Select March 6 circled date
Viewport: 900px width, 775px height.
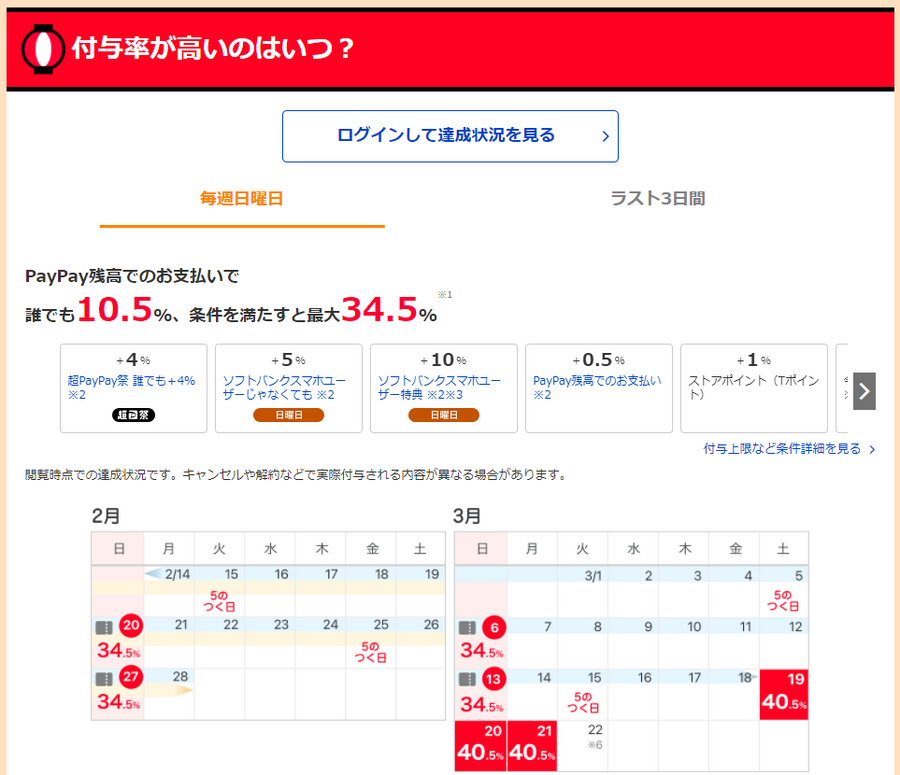(x=494, y=627)
